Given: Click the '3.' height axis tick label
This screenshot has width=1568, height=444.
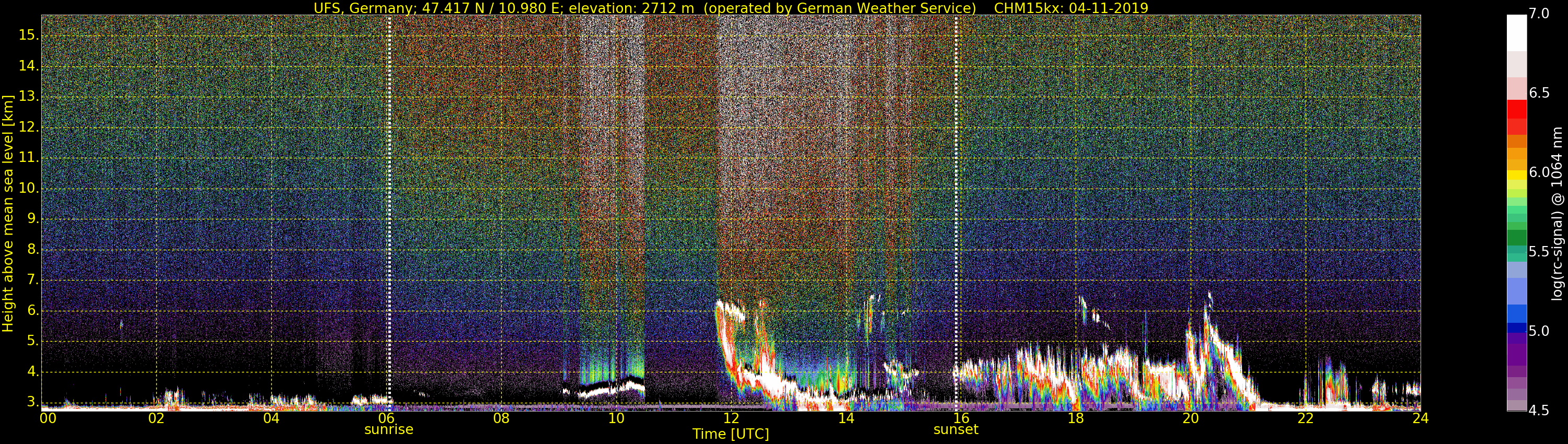Looking at the screenshot, I should [x=33, y=402].
